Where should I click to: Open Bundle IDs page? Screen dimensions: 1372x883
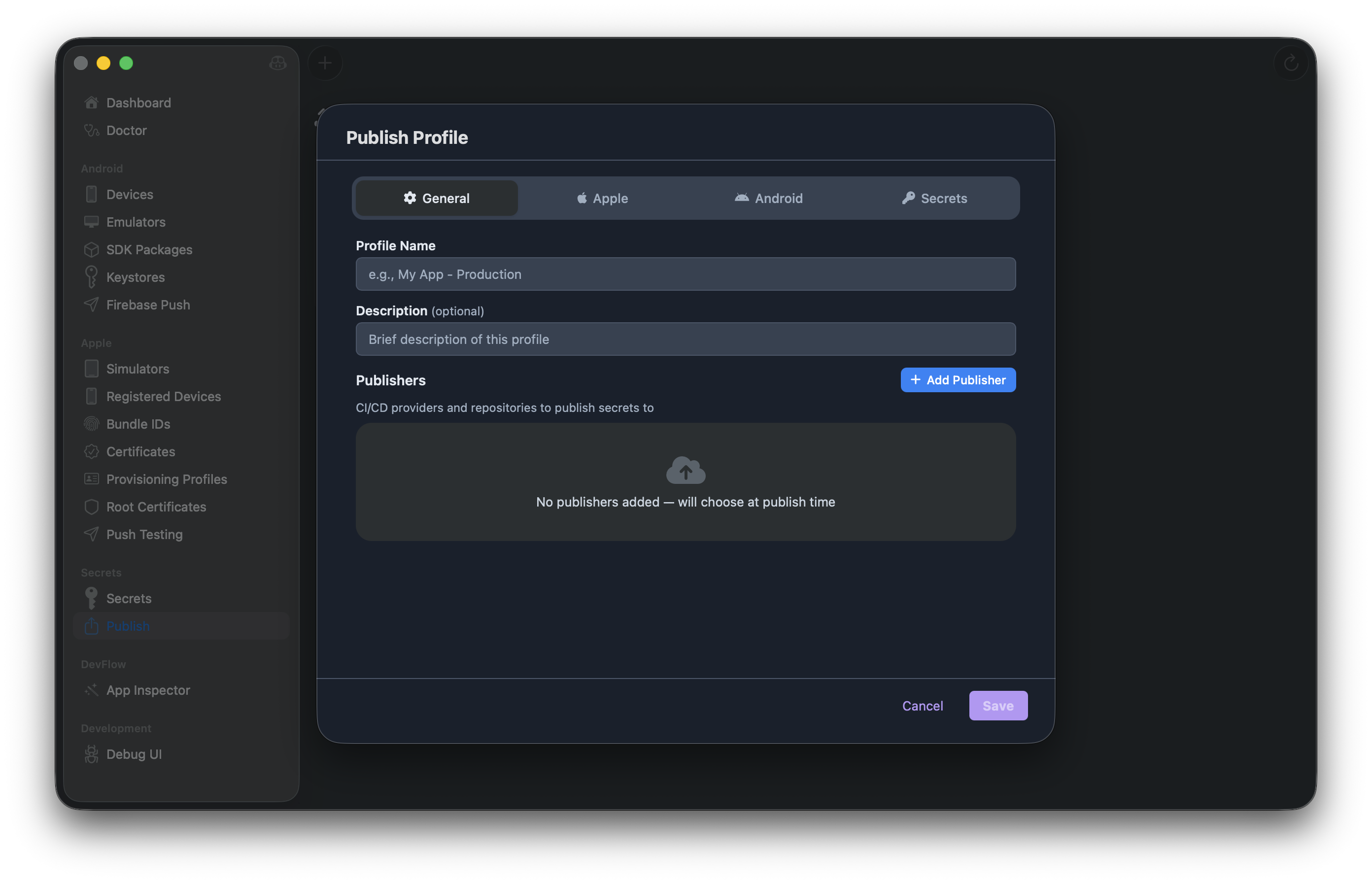pyautogui.click(x=181, y=424)
